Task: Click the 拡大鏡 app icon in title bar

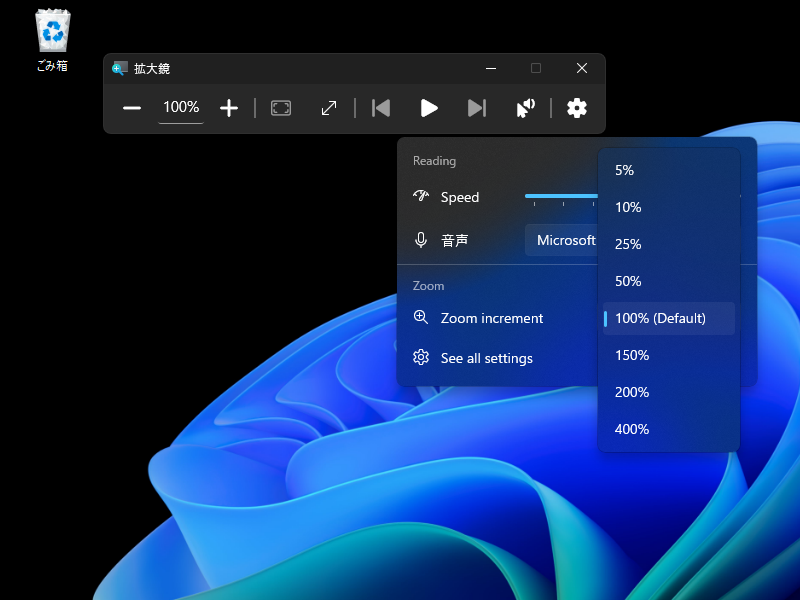Action: [x=119, y=68]
